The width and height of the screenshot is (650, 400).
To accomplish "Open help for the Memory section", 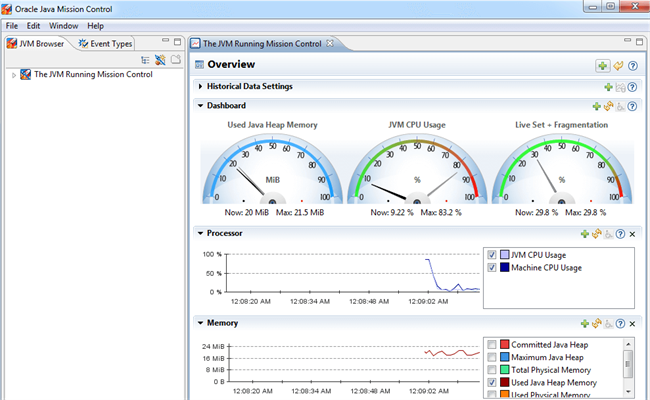I will pos(620,323).
